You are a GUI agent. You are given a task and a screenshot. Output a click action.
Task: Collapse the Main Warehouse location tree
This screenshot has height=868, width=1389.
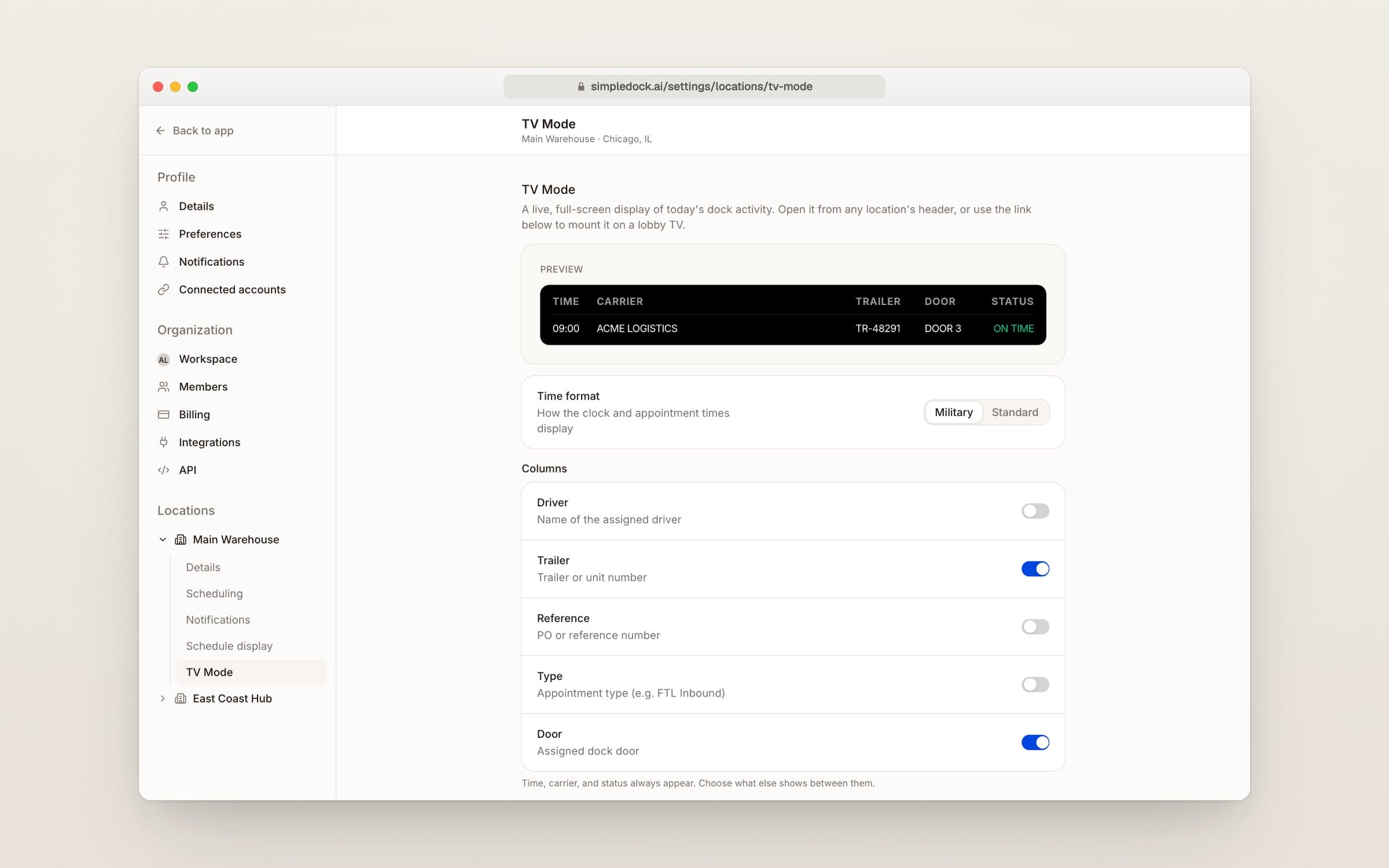tap(163, 539)
